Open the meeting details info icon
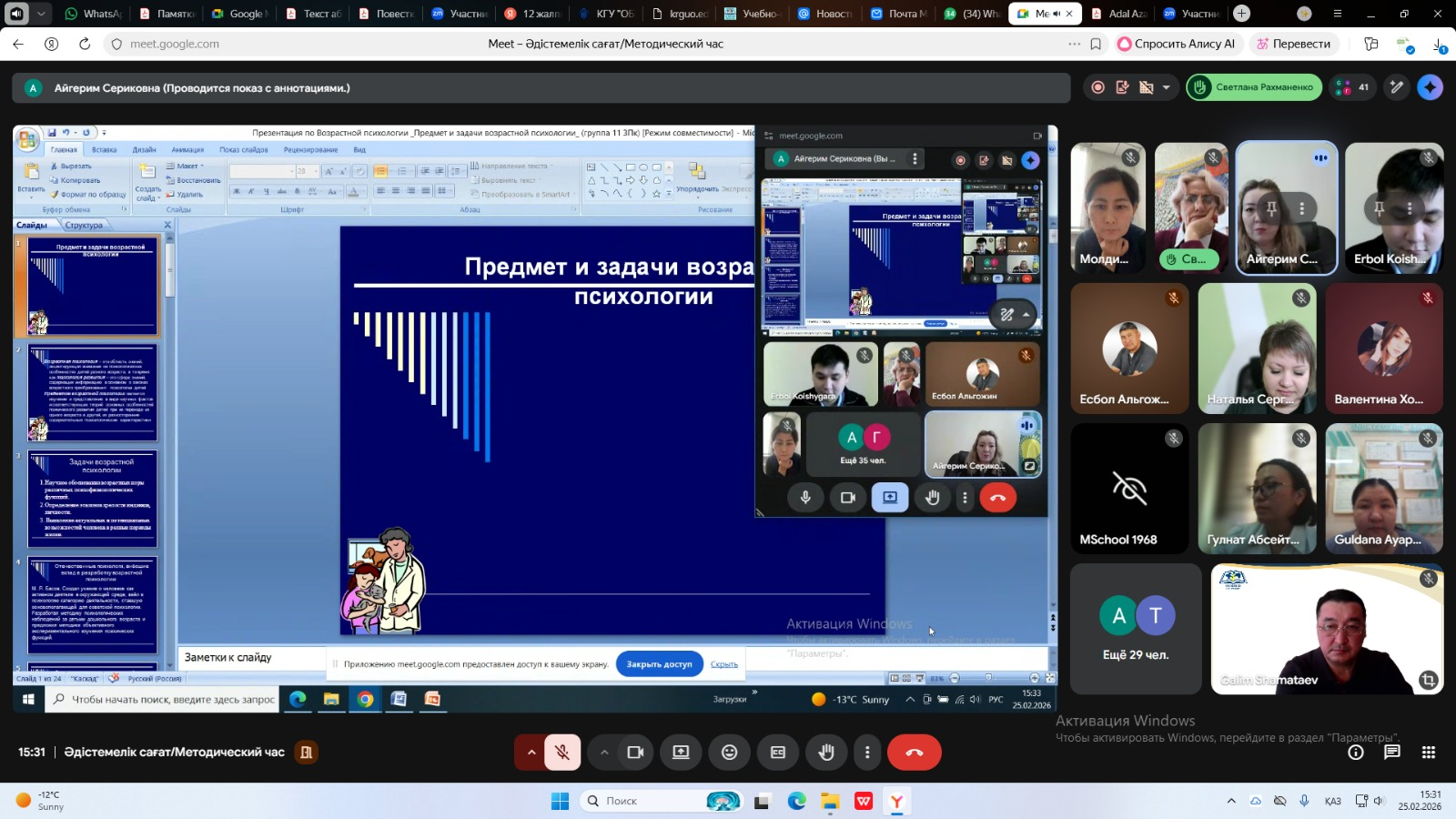Image resolution: width=1456 pixels, height=819 pixels. 1356,753
